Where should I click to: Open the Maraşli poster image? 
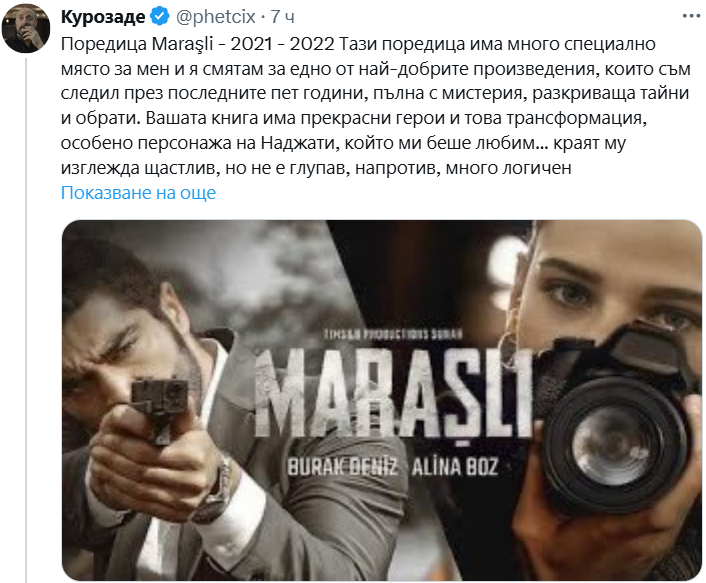coord(382,400)
